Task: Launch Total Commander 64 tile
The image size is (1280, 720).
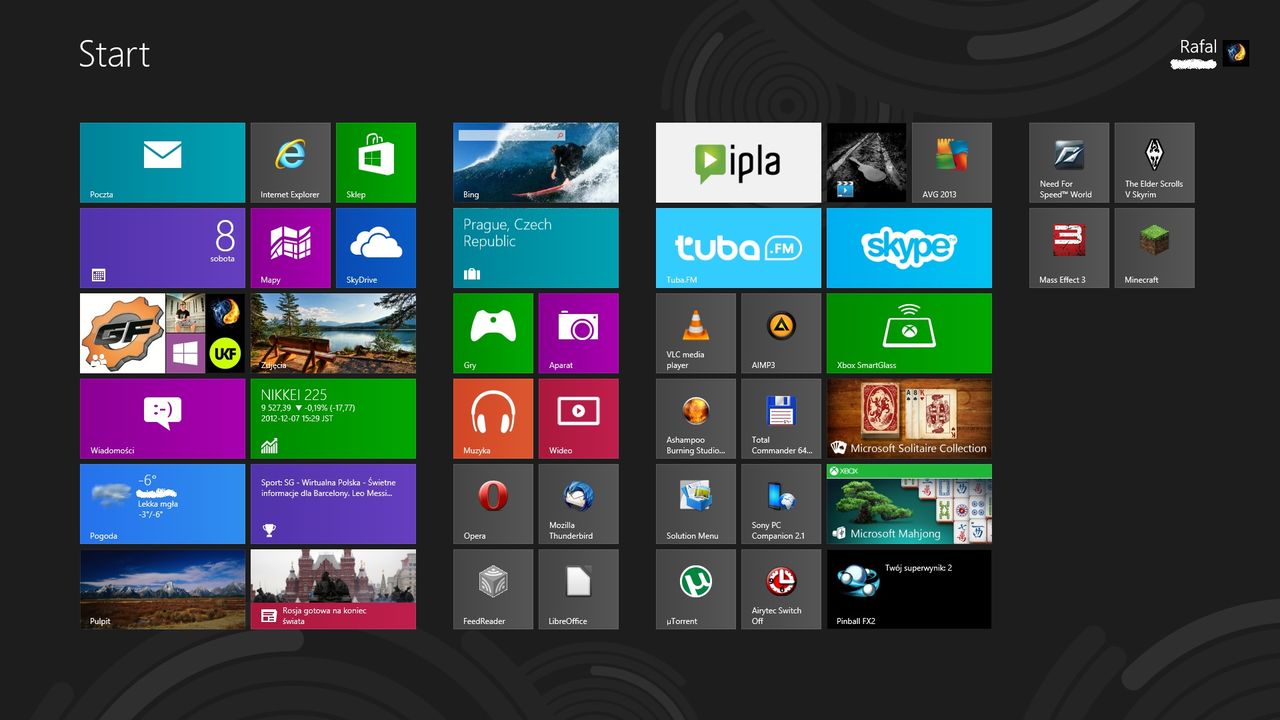Action: point(781,418)
